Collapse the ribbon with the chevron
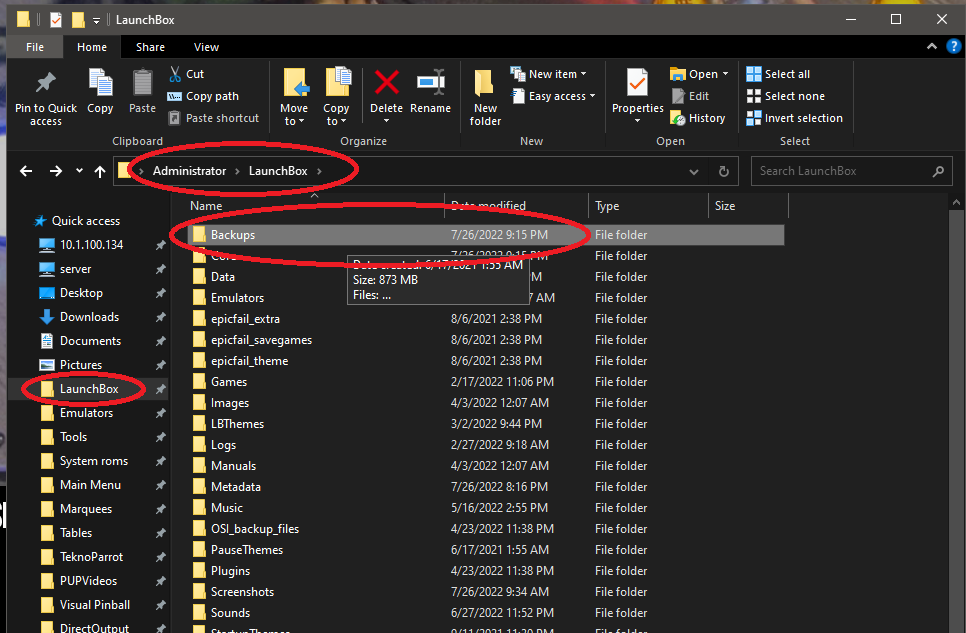 [x=932, y=46]
